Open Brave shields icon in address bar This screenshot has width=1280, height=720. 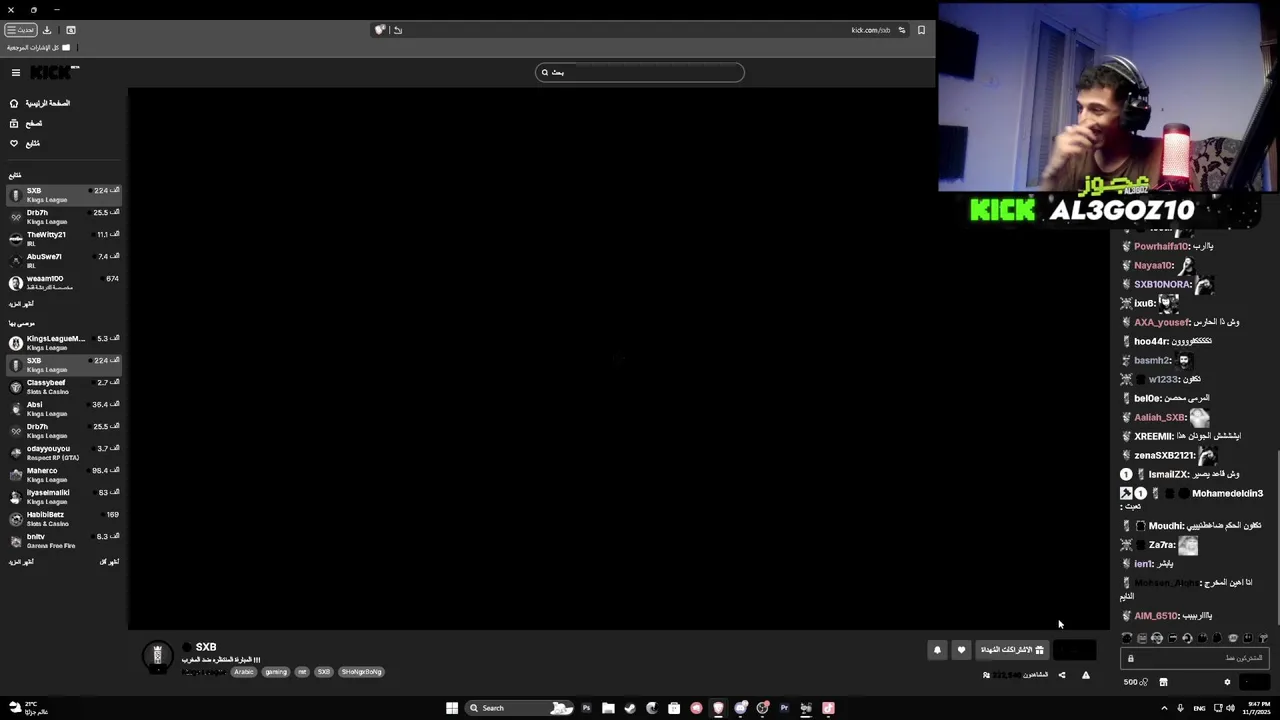point(380,30)
